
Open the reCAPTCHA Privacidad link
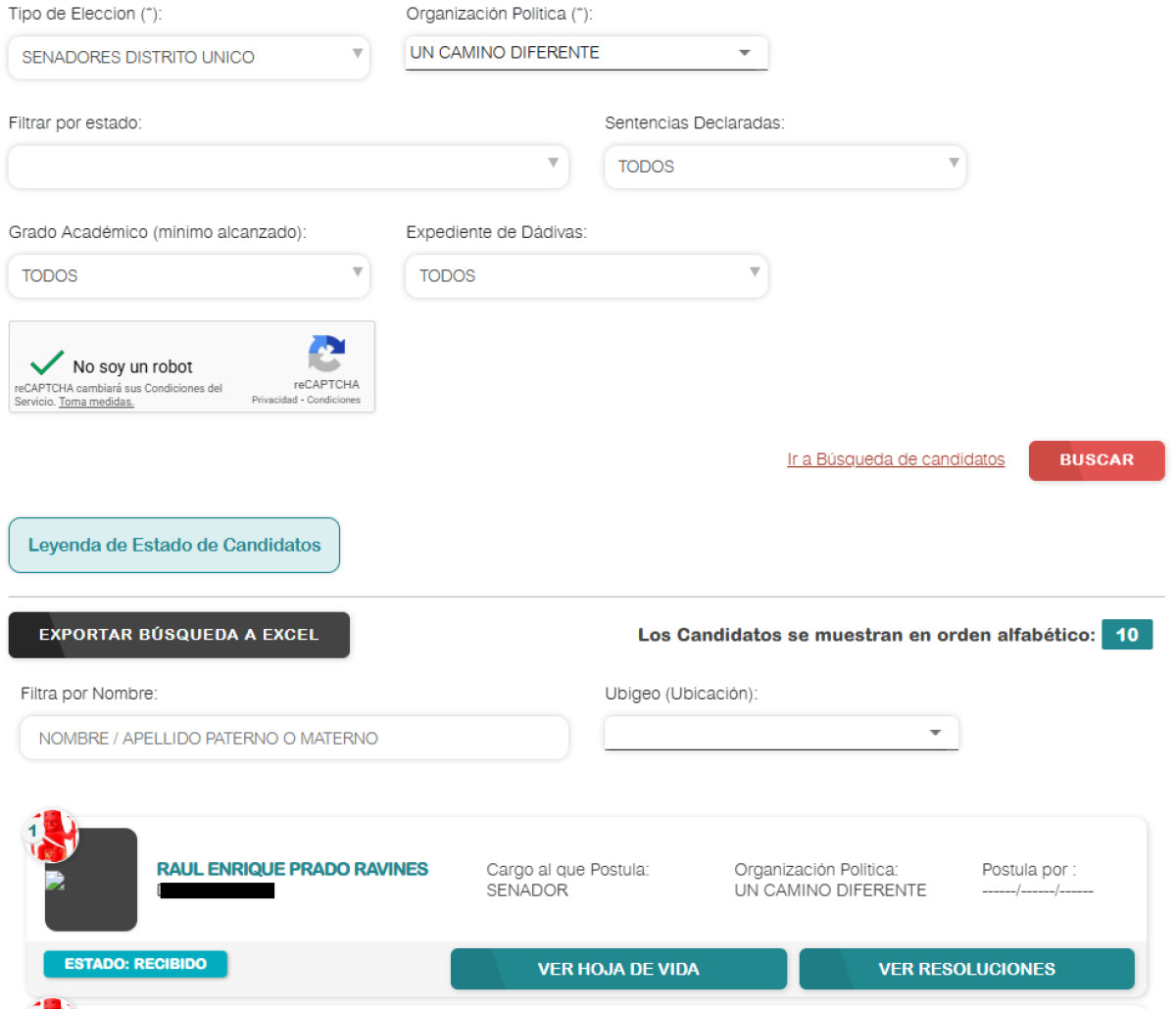[274, 400]
